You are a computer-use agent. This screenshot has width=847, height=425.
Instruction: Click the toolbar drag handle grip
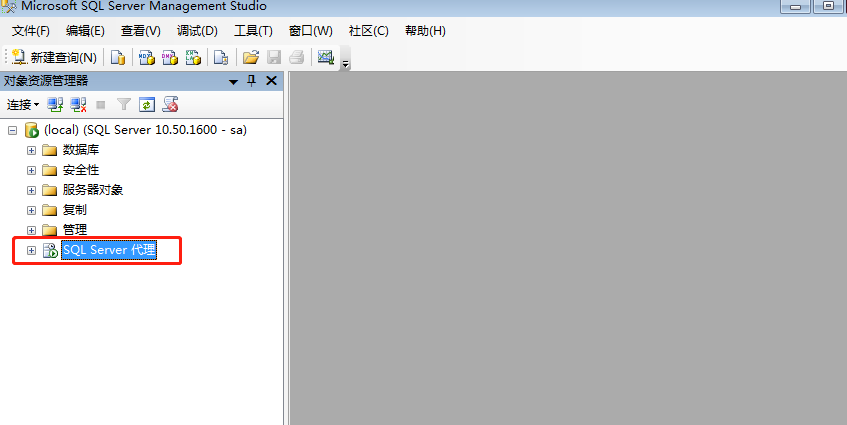coord(6,57)
